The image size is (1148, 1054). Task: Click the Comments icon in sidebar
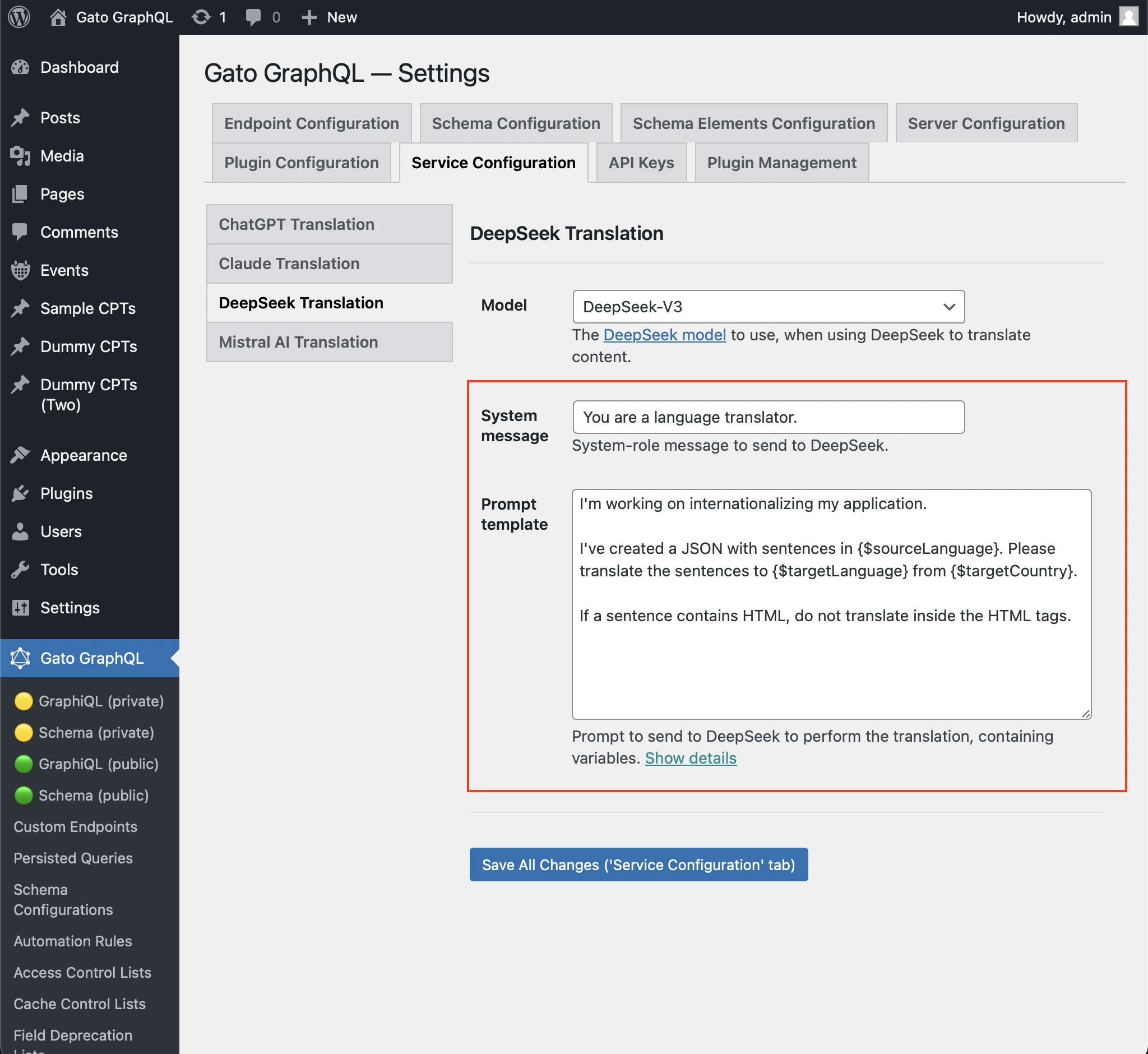click(x=21, y=232)
